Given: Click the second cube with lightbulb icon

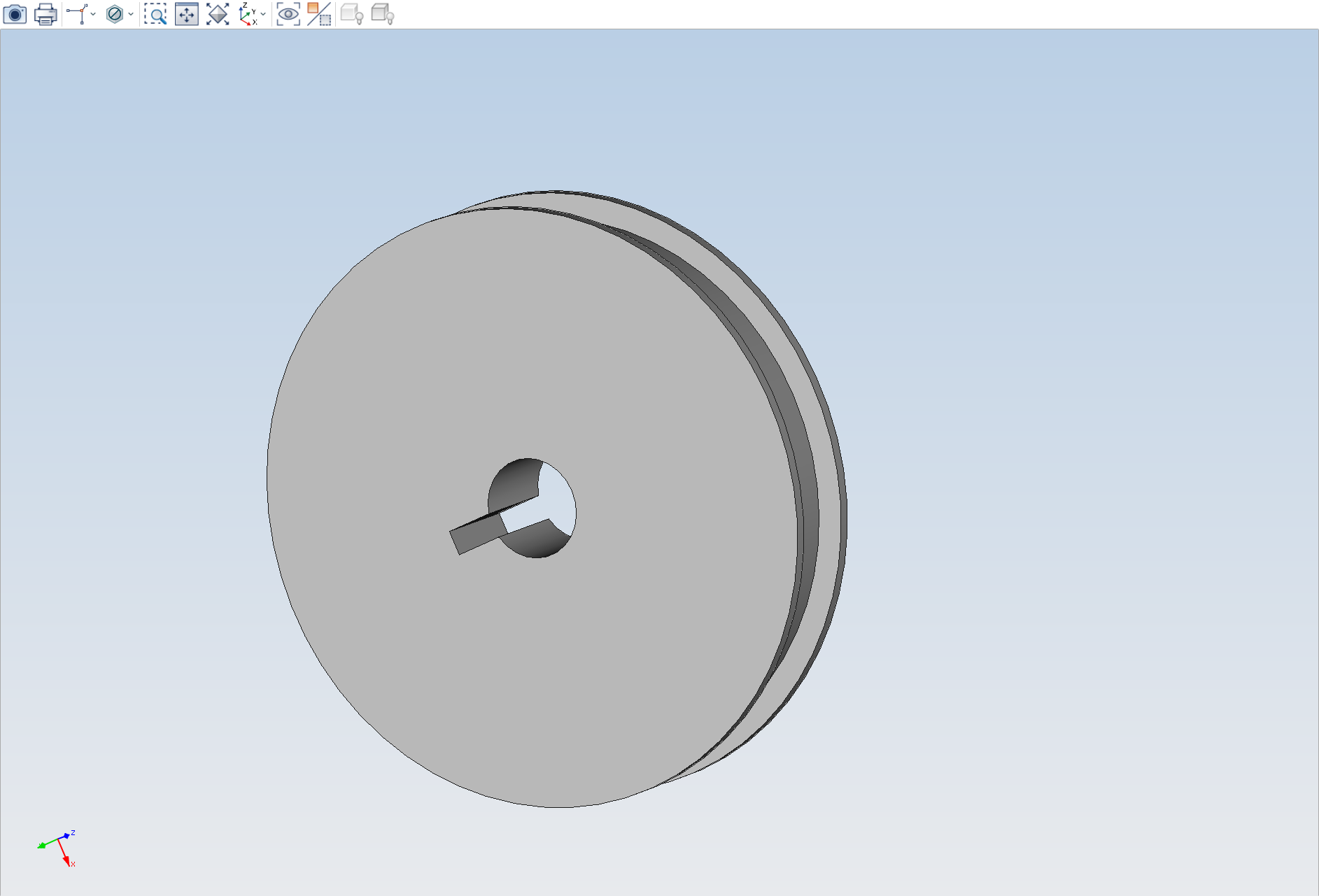Looking at the screenshot, I should (x=383, y=14).
